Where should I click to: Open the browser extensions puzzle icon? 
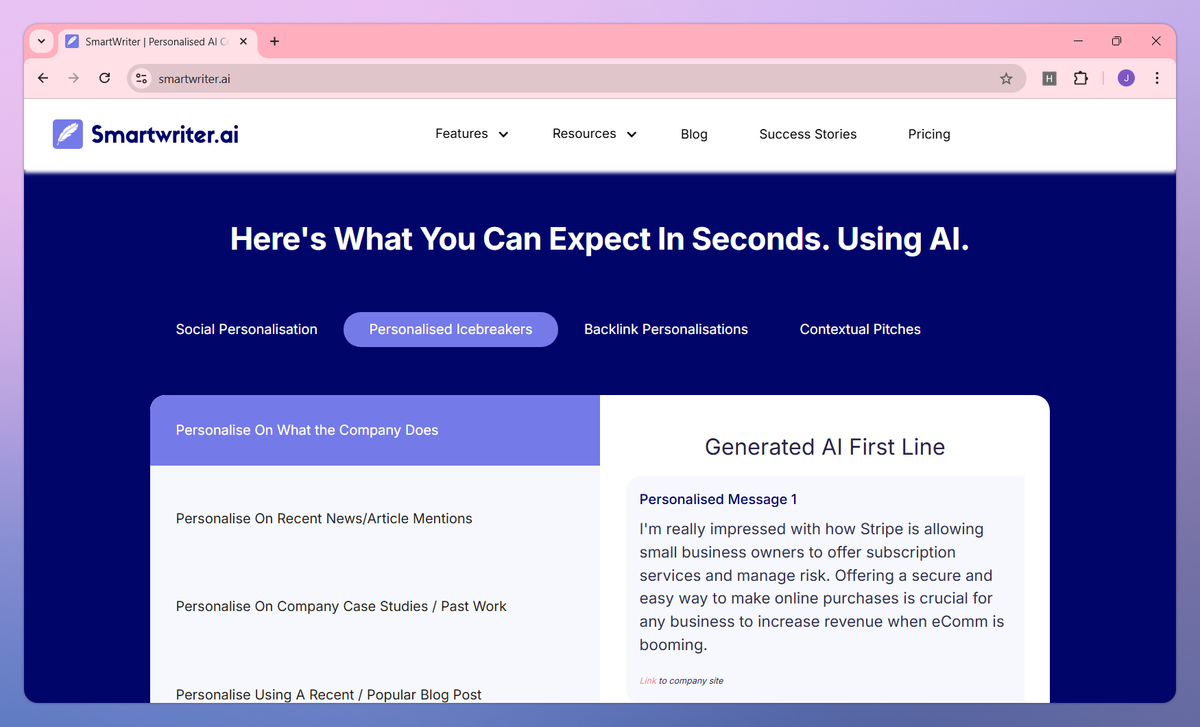tap(1081, 77)
